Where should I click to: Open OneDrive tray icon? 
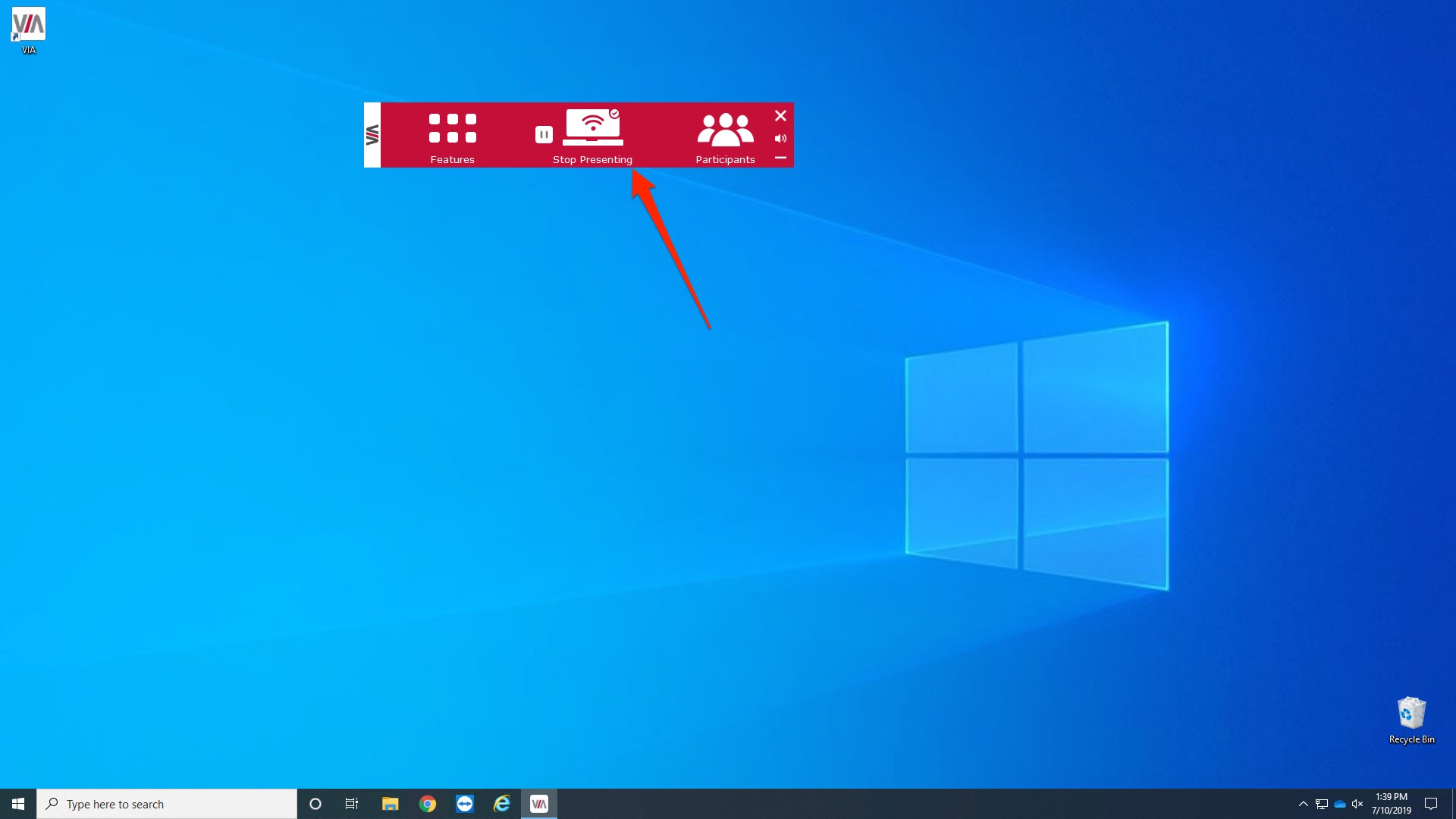click(1340, 804)
